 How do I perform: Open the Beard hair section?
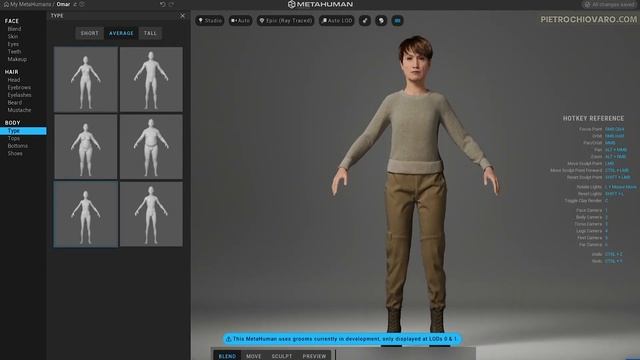[15, 102]
